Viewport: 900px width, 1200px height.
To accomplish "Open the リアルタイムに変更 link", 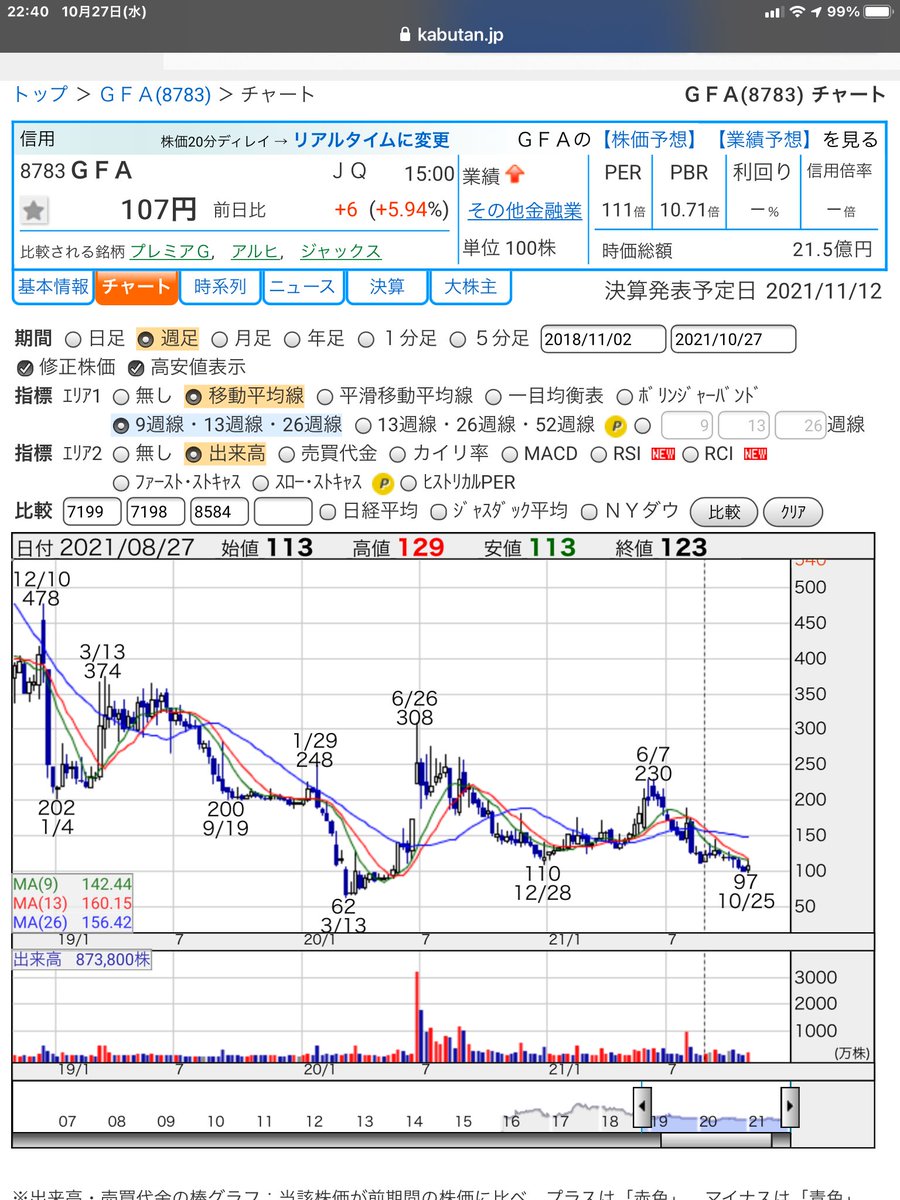I will (x=371, y=141).
